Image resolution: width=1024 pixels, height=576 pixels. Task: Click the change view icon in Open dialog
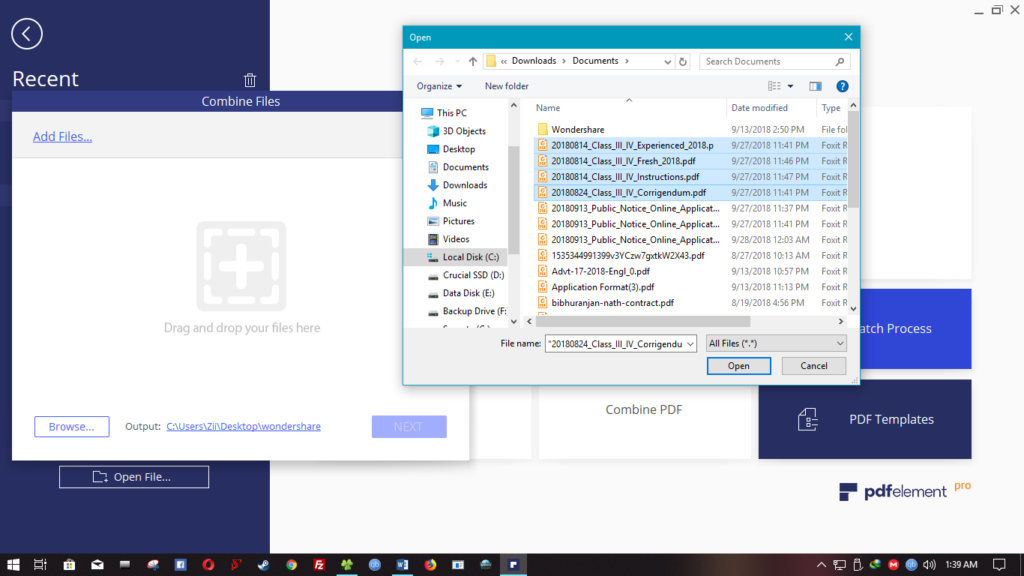click(x=774, y=86)
